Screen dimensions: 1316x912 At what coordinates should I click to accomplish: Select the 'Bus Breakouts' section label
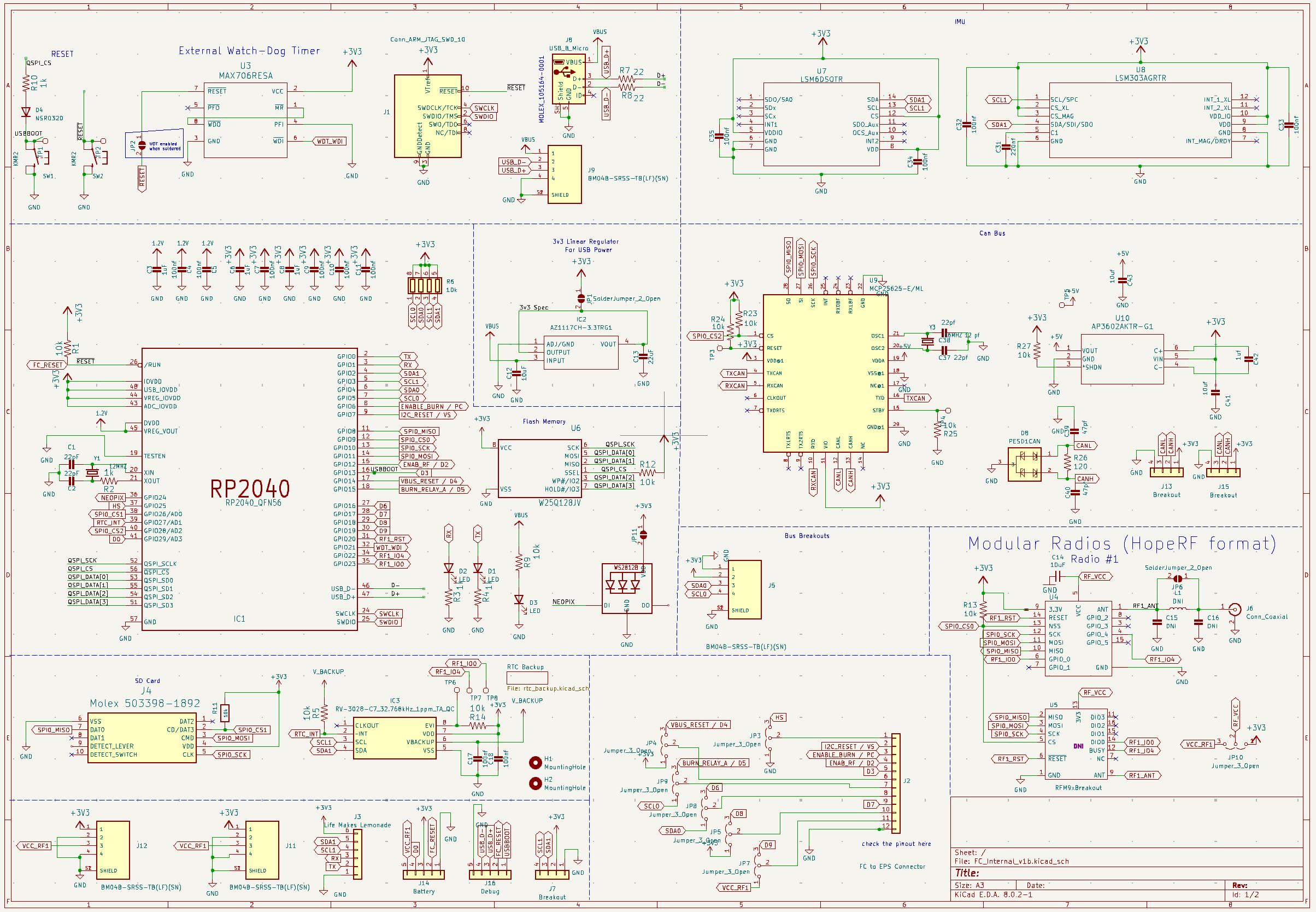click(807, 536)
